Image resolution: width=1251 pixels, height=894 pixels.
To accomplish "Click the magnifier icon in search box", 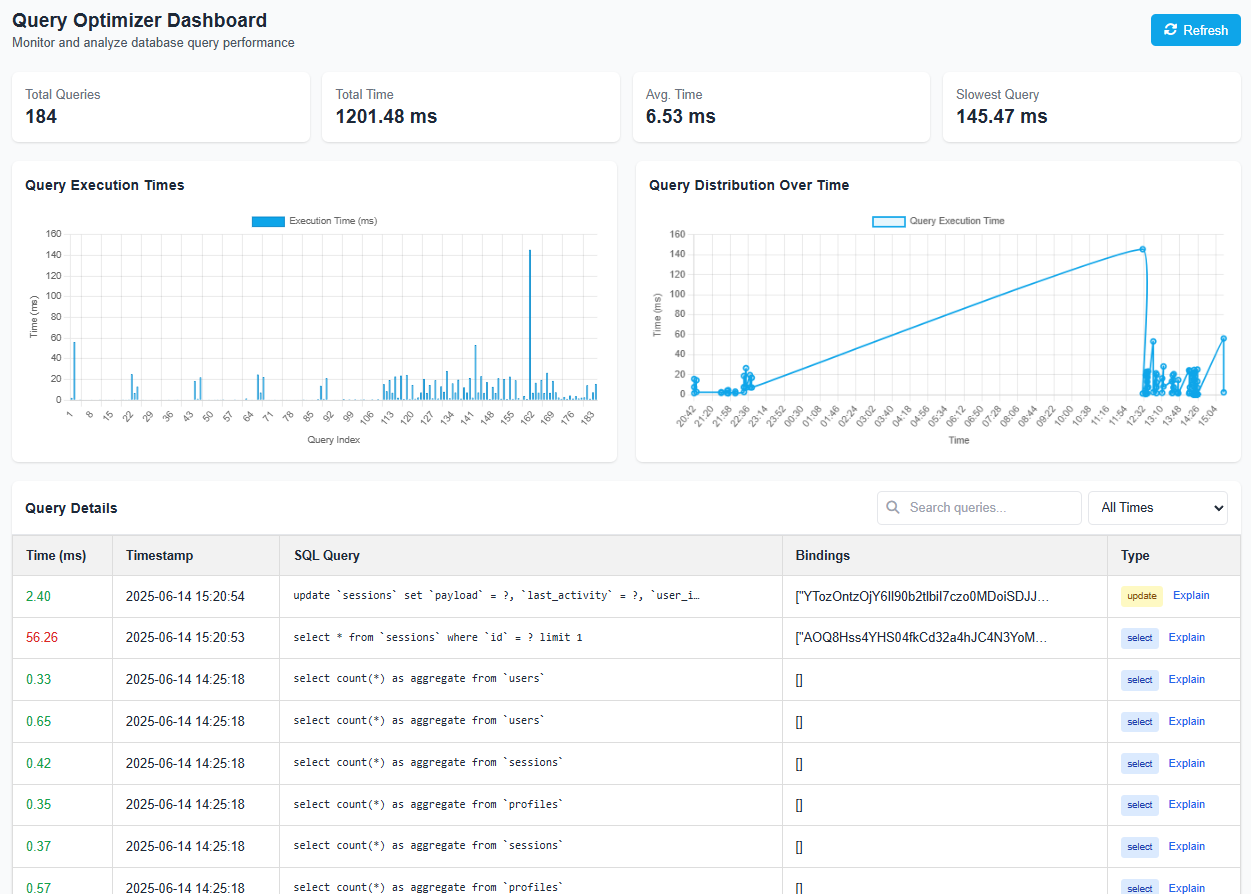I will point(893,508).
